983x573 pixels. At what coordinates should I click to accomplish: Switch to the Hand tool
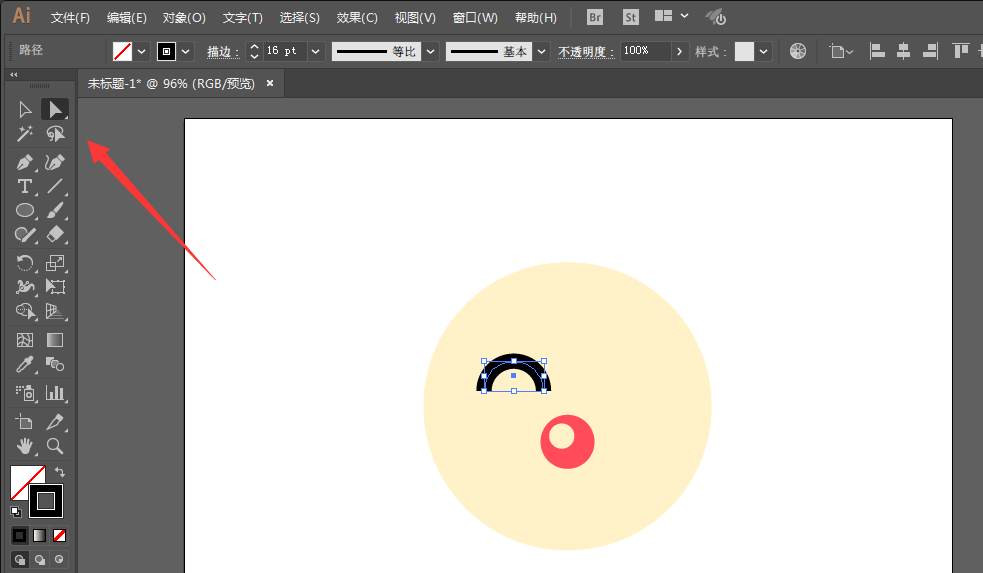click(x=25, y=446)
